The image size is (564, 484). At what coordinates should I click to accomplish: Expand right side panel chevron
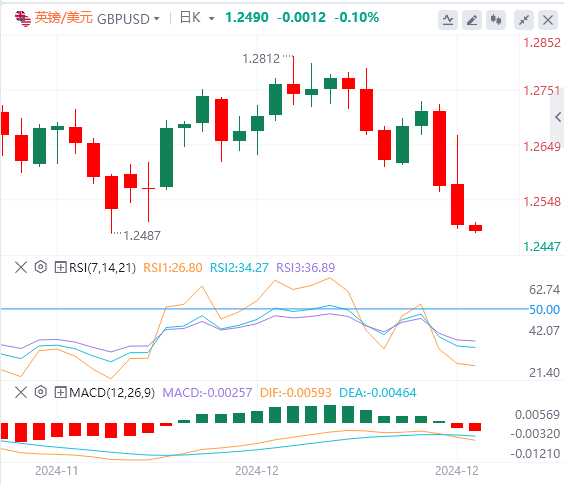click(558, 117)
